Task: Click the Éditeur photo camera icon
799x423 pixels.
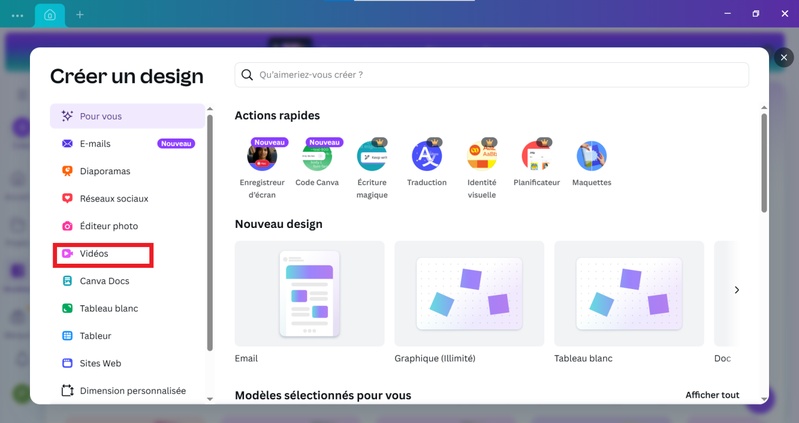Action: pos(67,226)
